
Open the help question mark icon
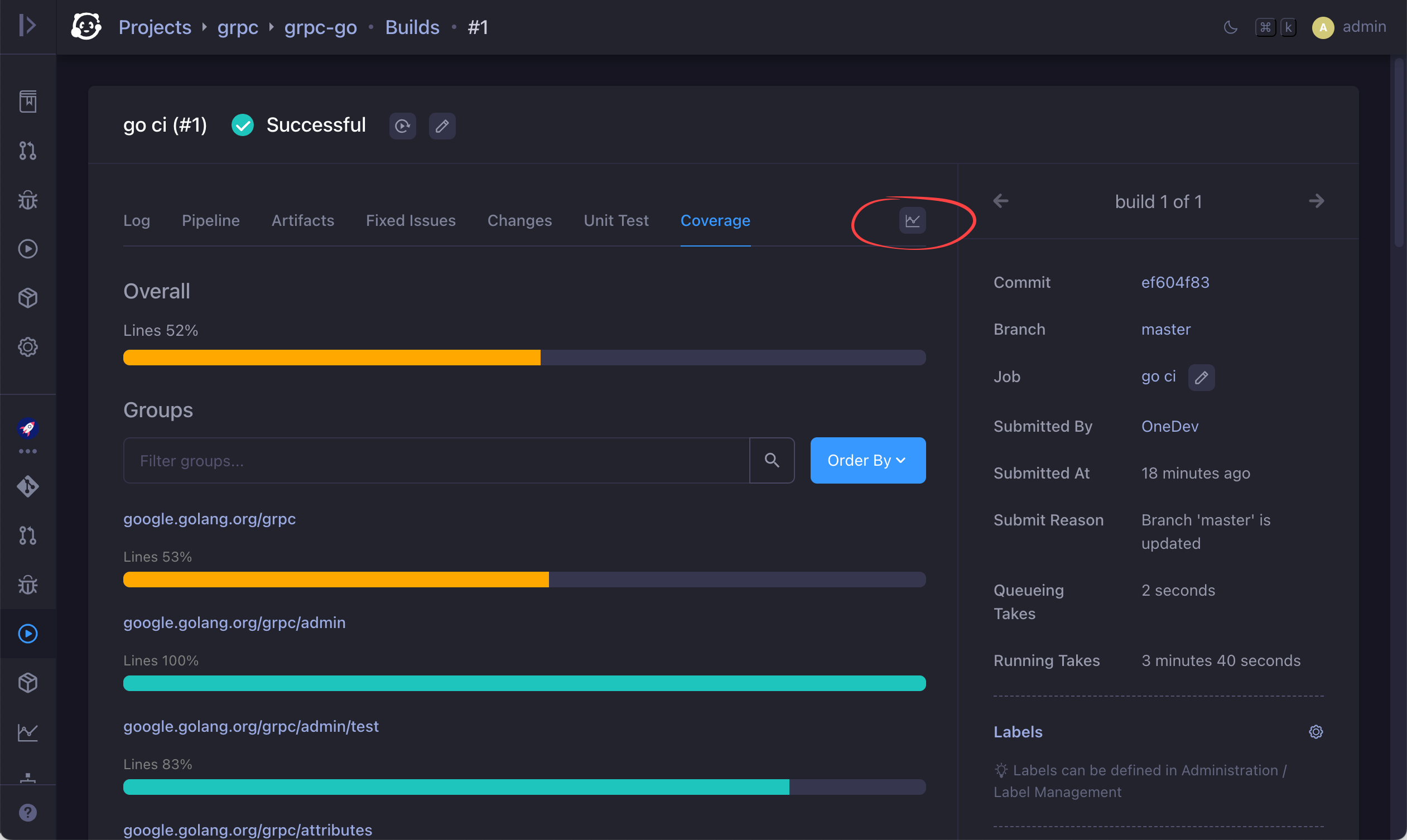pyautogui.click(x=27, y=812)
